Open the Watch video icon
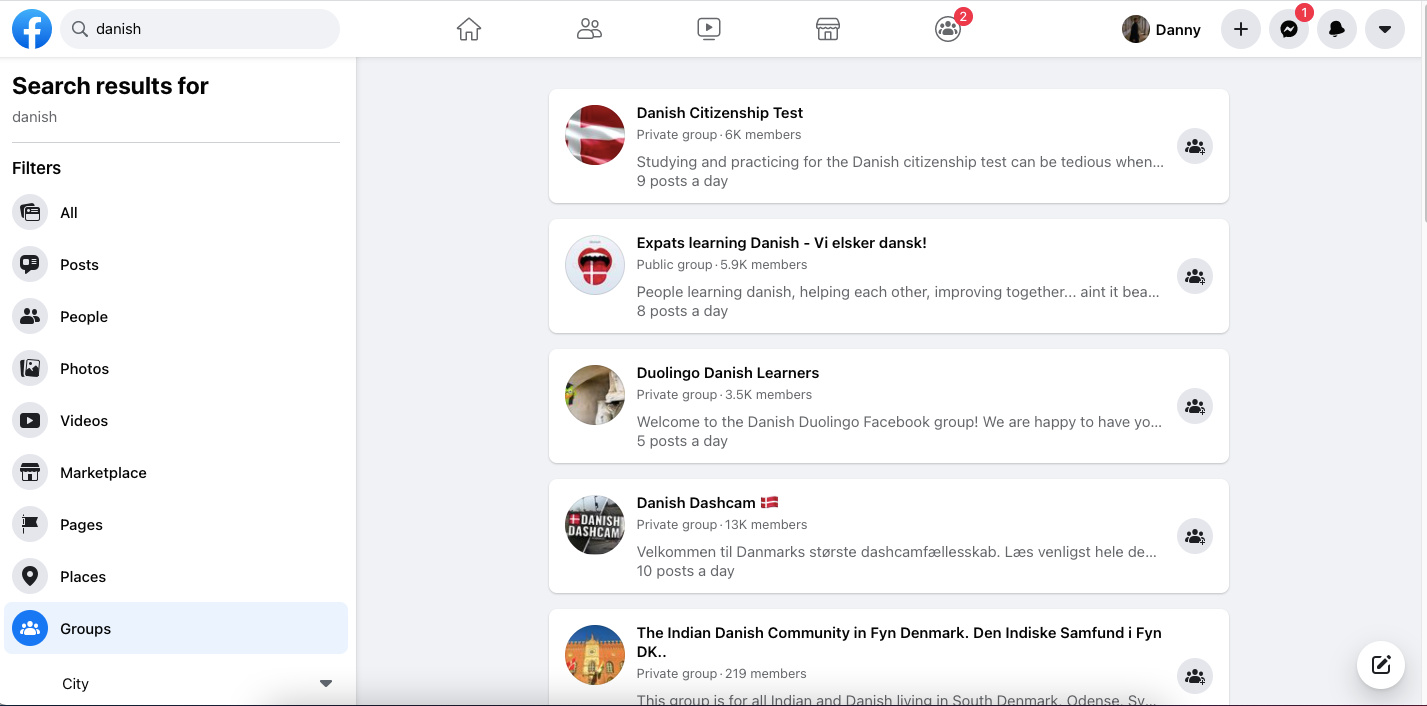Screen dimensions: 1427x706 (709, 29)
